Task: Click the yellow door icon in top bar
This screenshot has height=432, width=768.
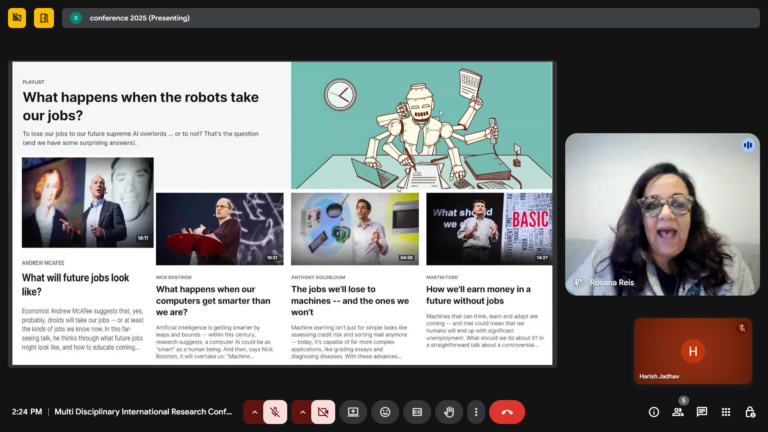Action: [x=44, y=18]
